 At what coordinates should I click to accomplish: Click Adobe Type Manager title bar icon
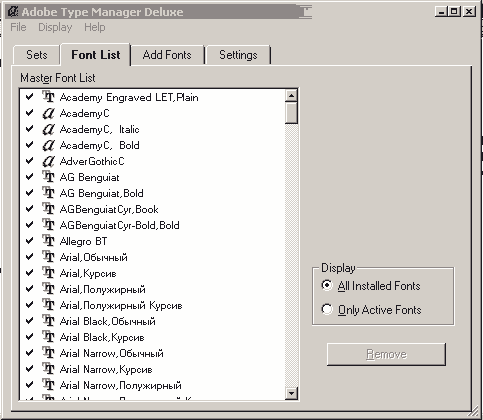click(13, 12)
